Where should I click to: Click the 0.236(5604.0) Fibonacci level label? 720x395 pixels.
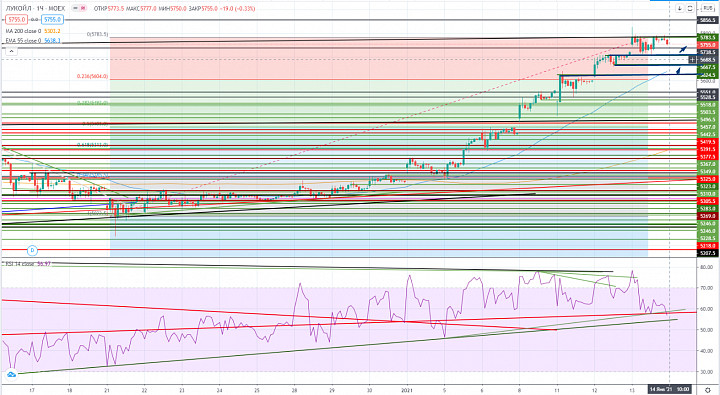pyautogui.click(x=92, y=76)
